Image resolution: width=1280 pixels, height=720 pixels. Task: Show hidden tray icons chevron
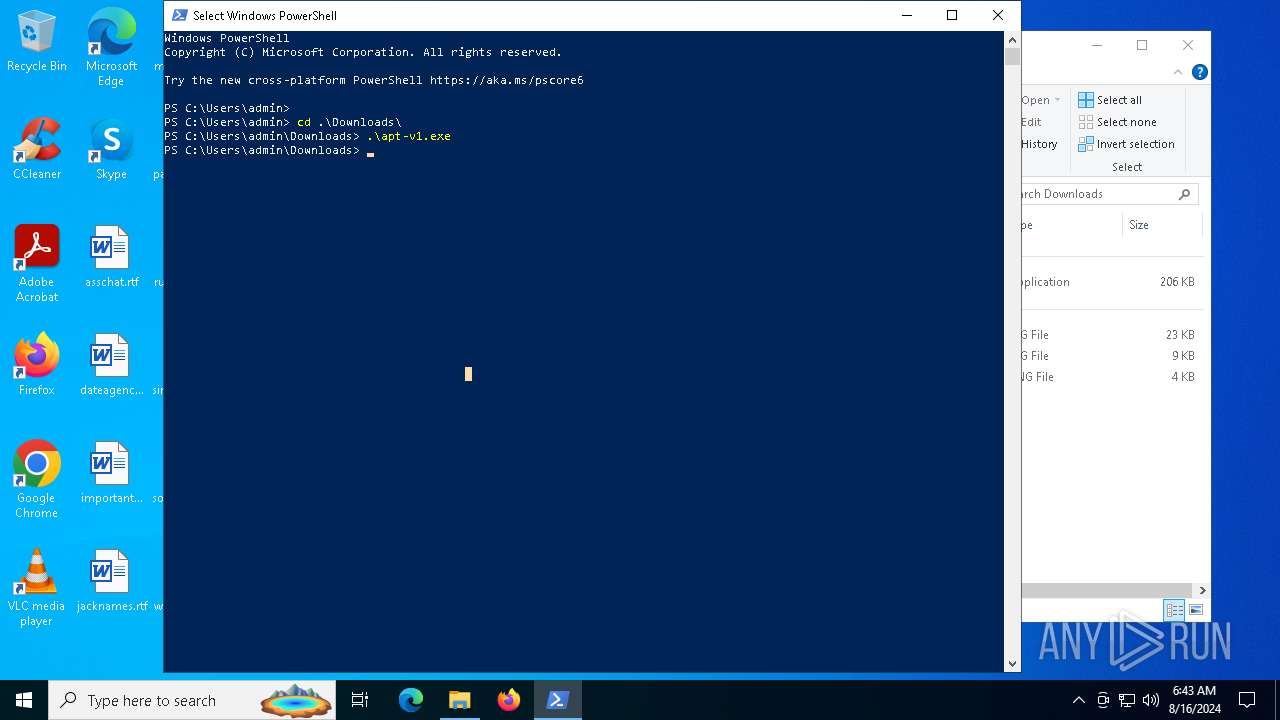point(1078,700)
